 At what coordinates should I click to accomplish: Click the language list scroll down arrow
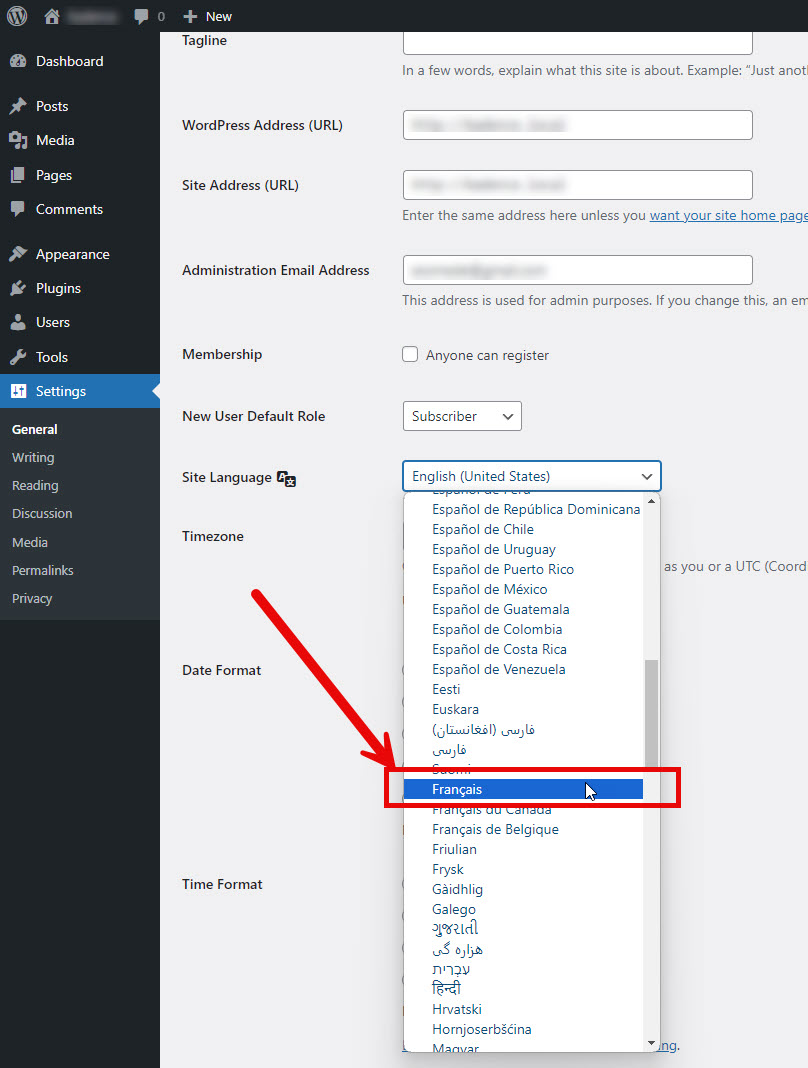tap(651, 1043)
